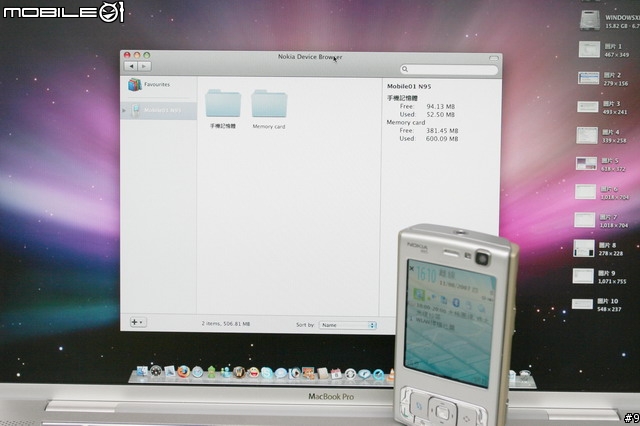This screenshot has width=640, height=426.
Task: Select Mobile01 N95 device in sidebar
Action: click(158, 110)
